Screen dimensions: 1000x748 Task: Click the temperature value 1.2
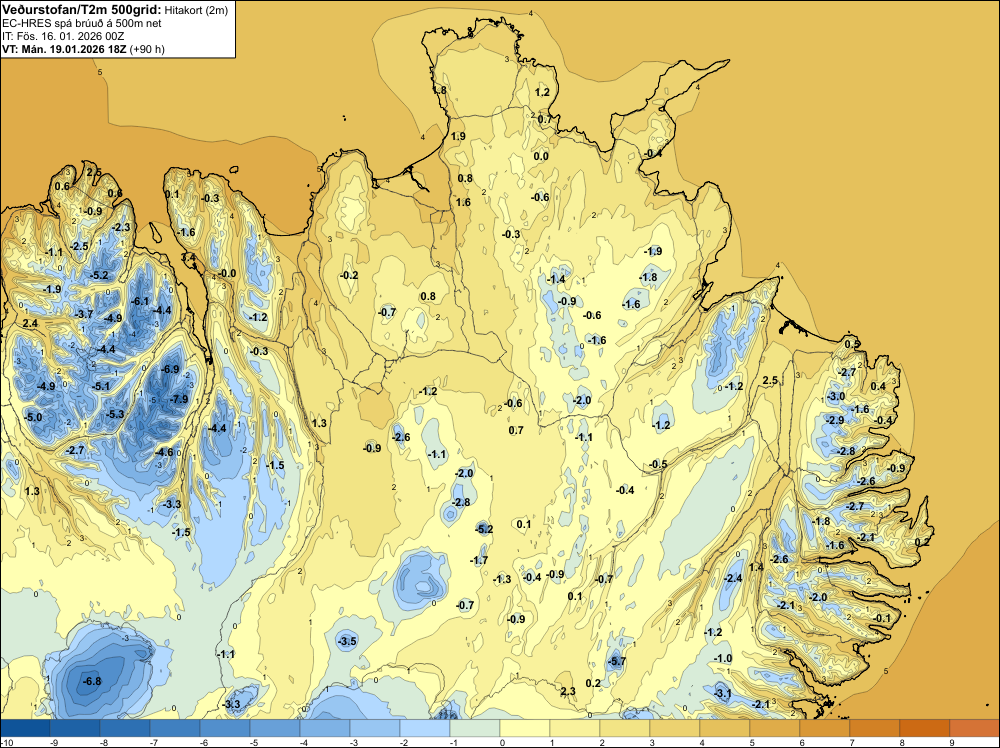click(542, 92)
